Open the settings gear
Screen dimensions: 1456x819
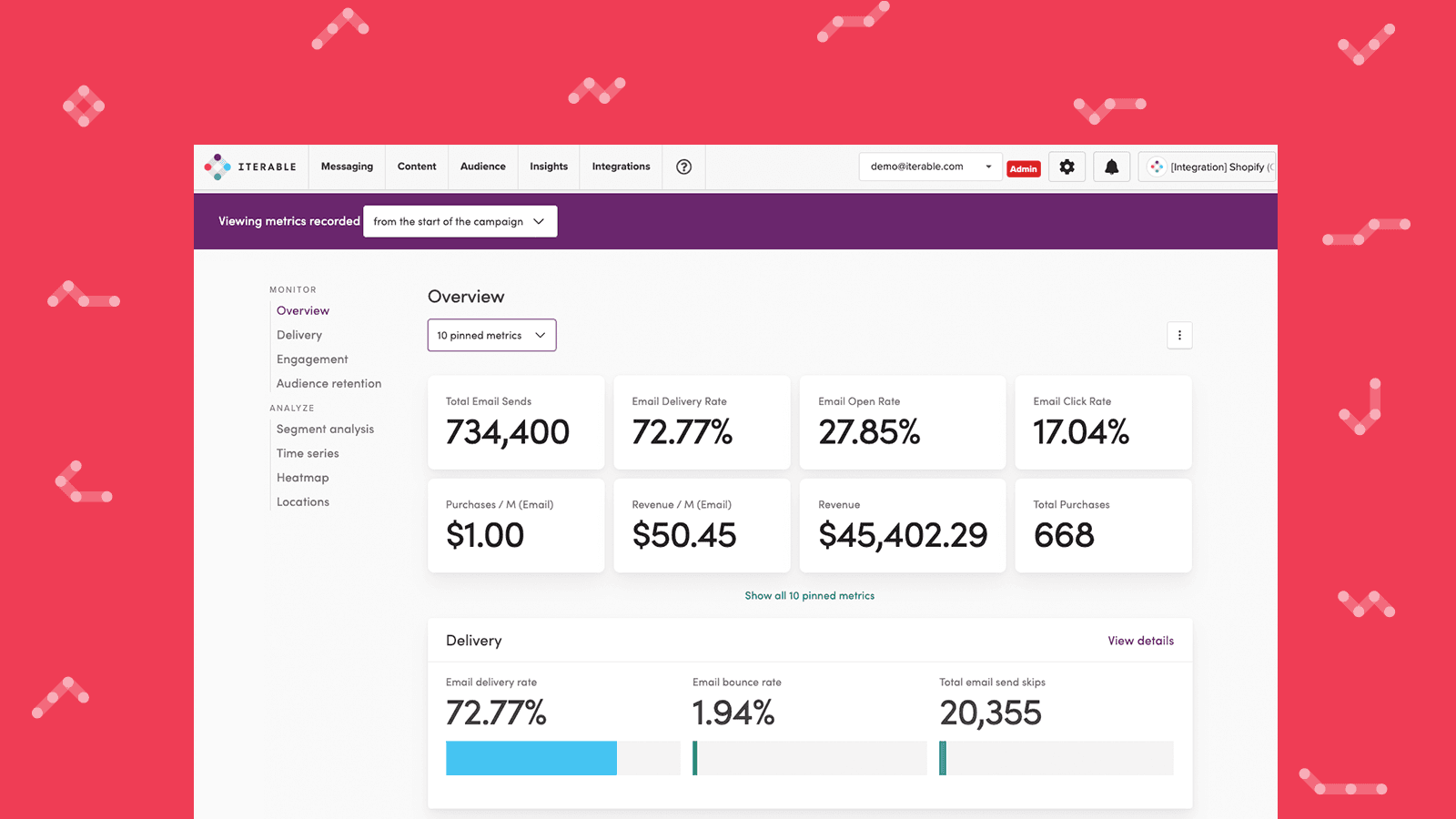pyautogui.click(x=1066, y=167)
